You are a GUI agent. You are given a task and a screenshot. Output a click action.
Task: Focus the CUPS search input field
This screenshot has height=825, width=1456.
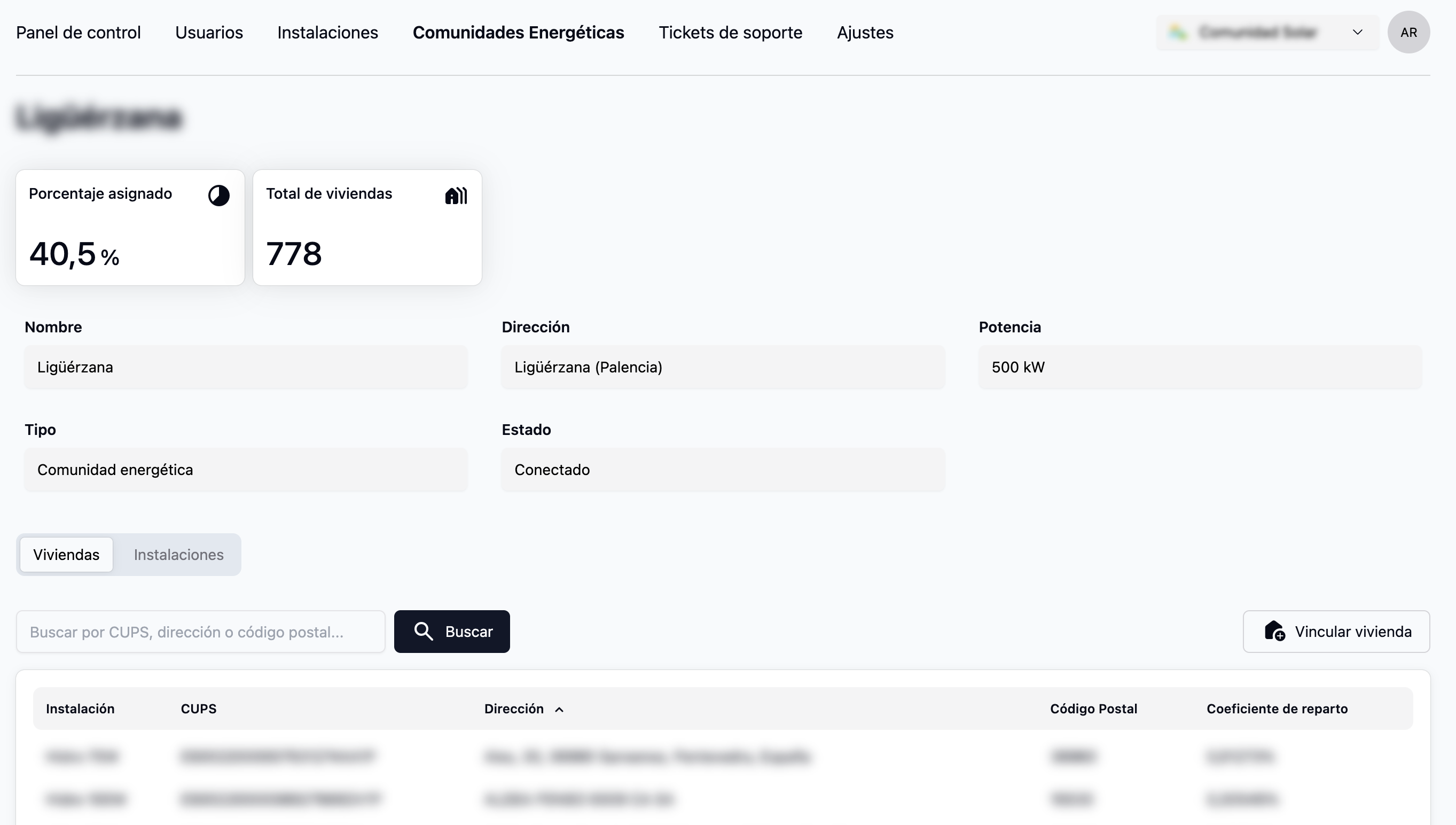[x=200, y=631]
